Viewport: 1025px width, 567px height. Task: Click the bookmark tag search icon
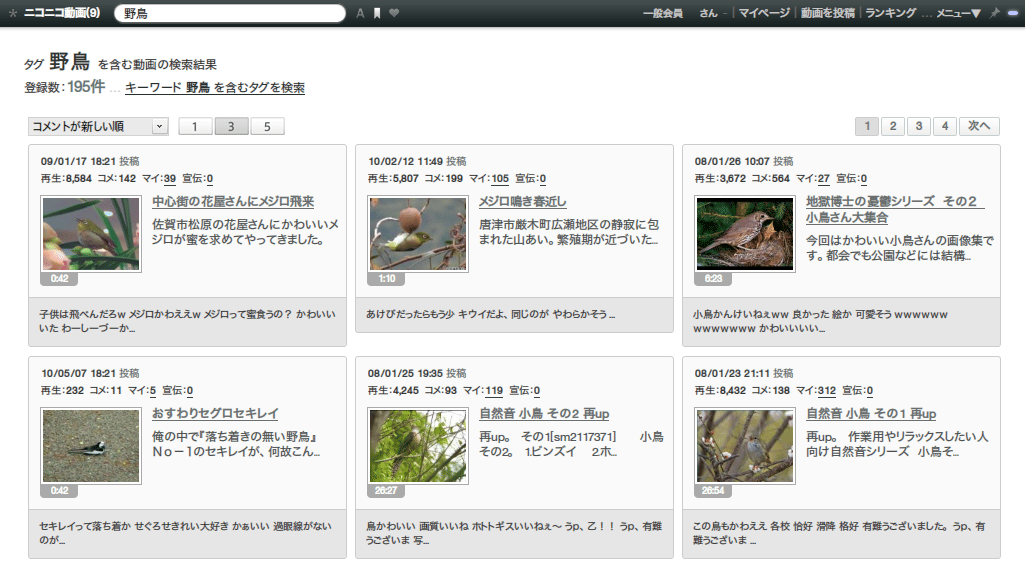tap(377, 13)
